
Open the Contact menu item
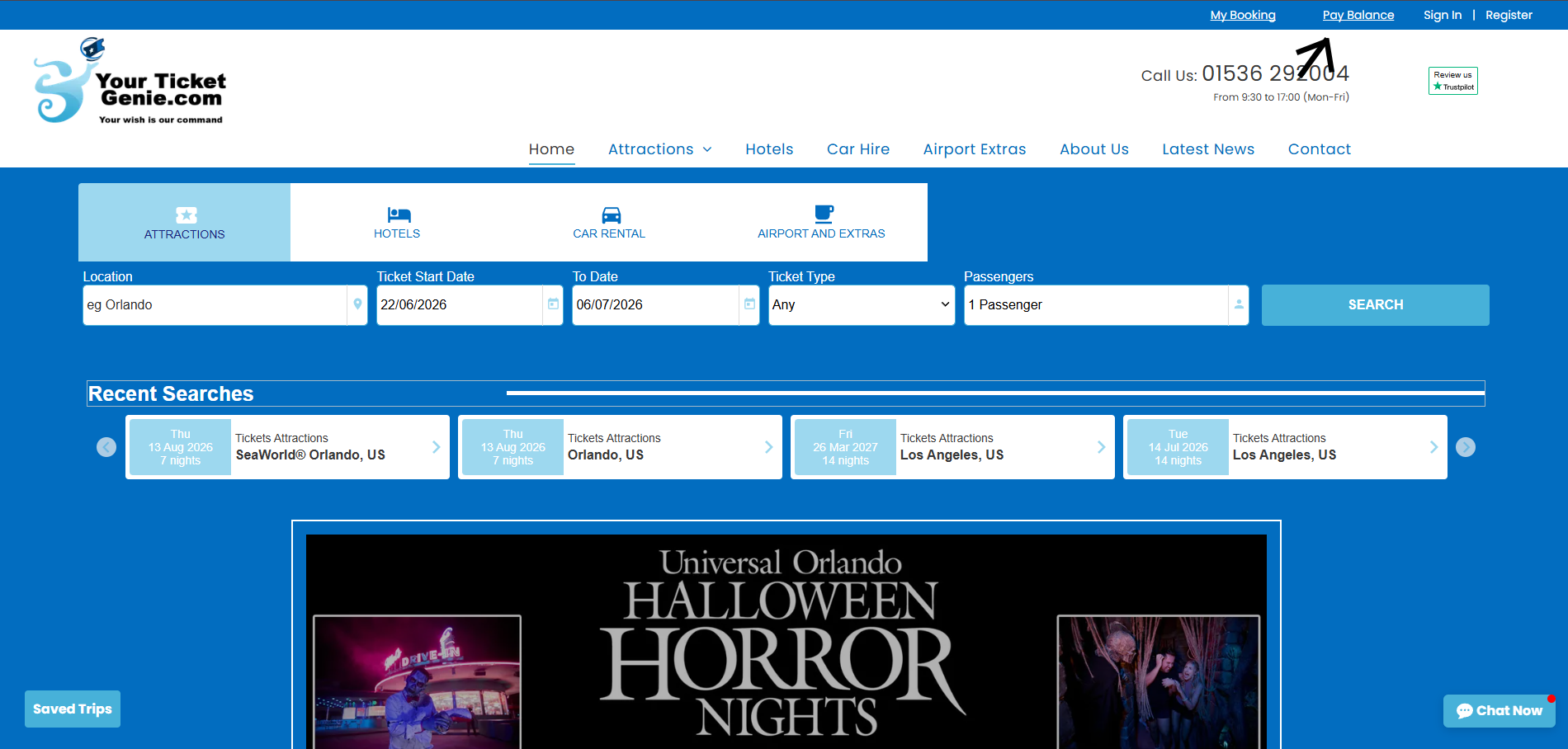[1320, 149]
